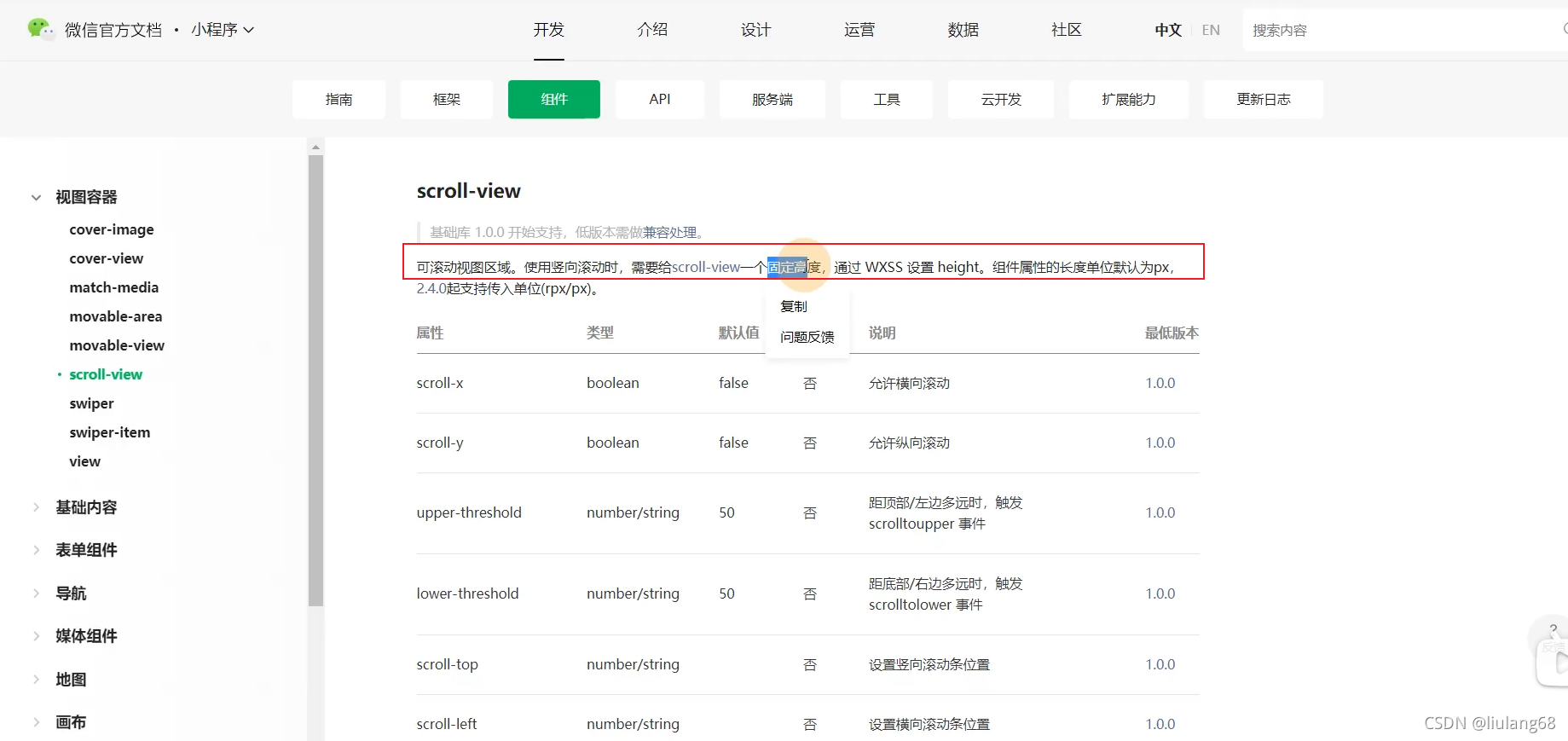Select the 云开发 sub-navigation button
Viewport: 1568px width, 741px height.
tap(1001, 99)
